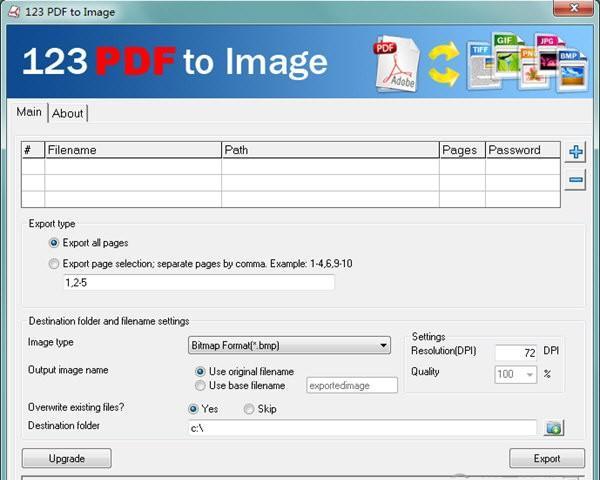Click the exportedimage base filename field
This screenshot has height=480, width=600.
point(352,385)
